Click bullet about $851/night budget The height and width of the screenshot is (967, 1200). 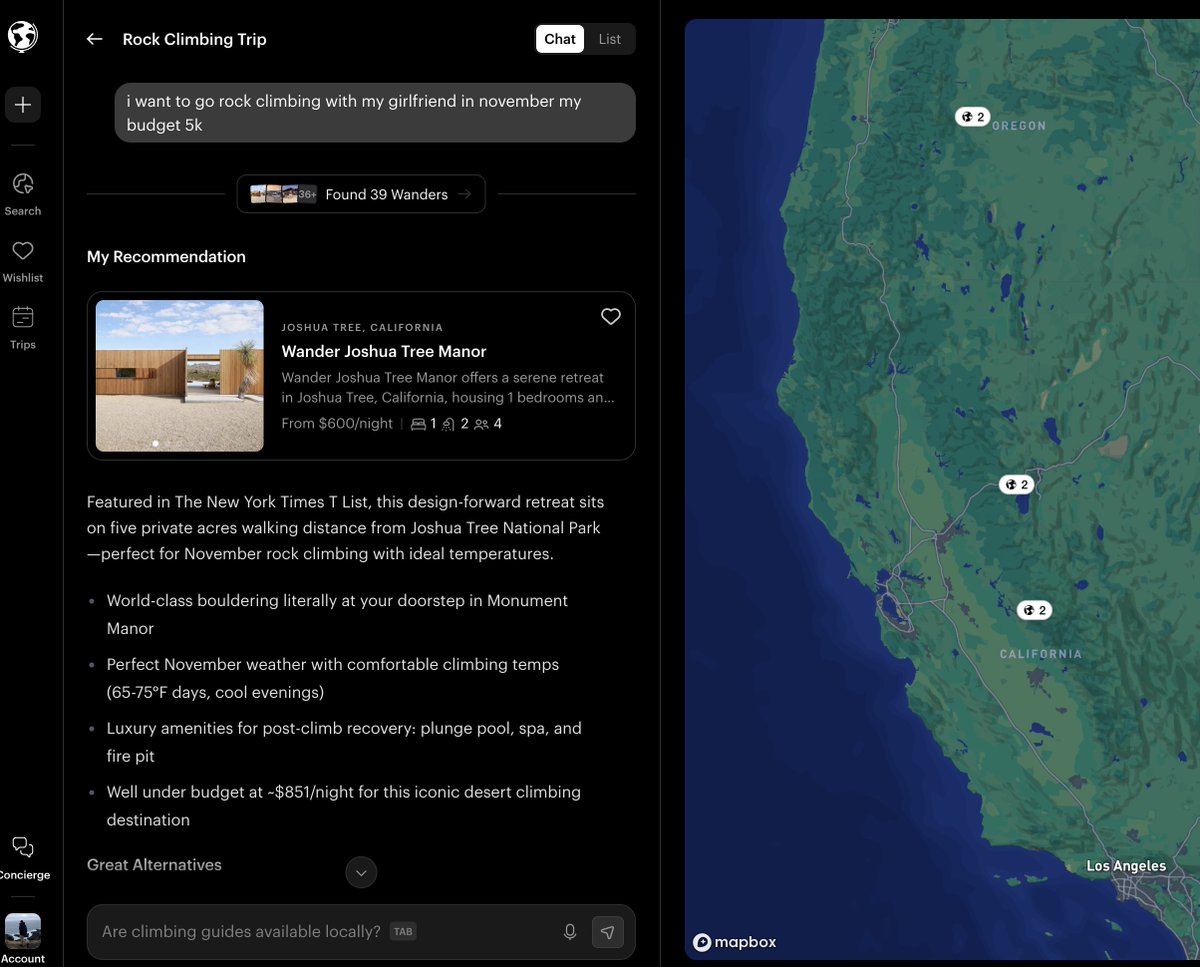[344, 806]
